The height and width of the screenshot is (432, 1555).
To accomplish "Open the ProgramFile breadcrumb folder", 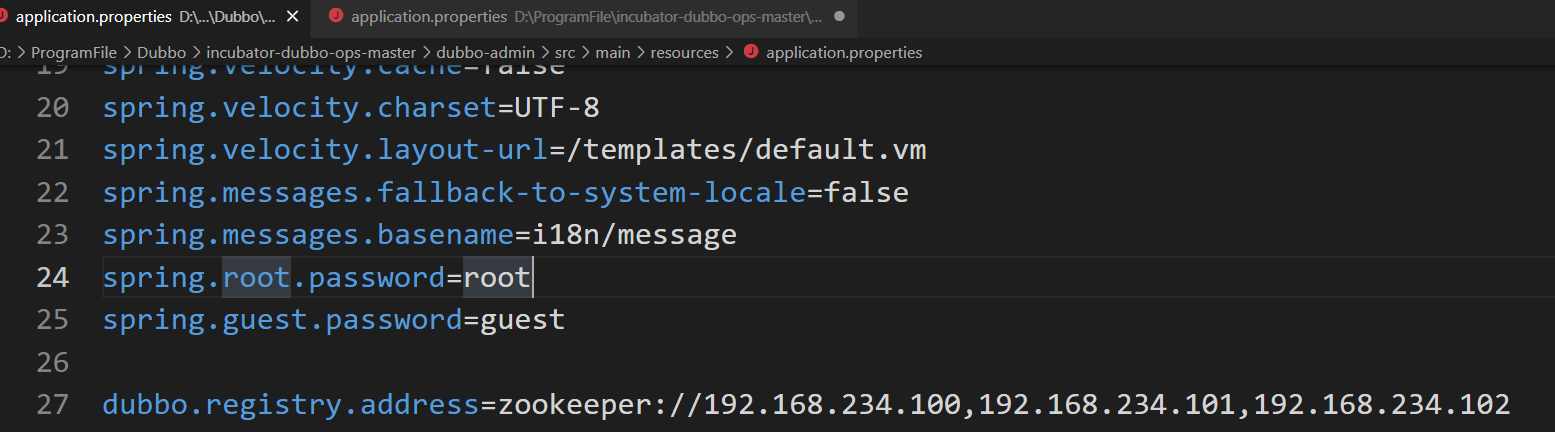I will click(x=74, y=53).
